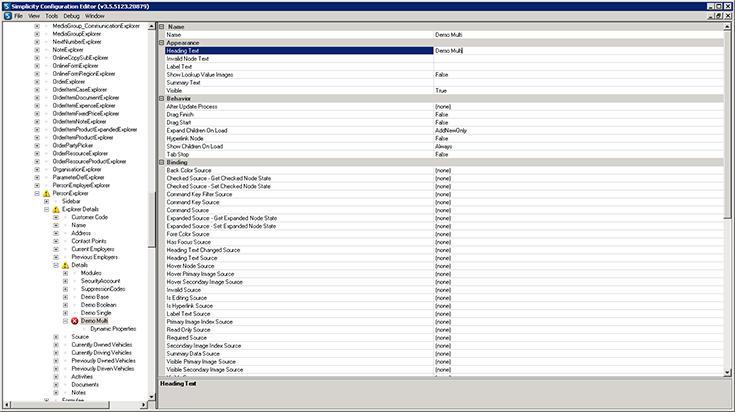Select Previous Employers tree item
Viewport: 735px width, 412px height.
point(95,257)
